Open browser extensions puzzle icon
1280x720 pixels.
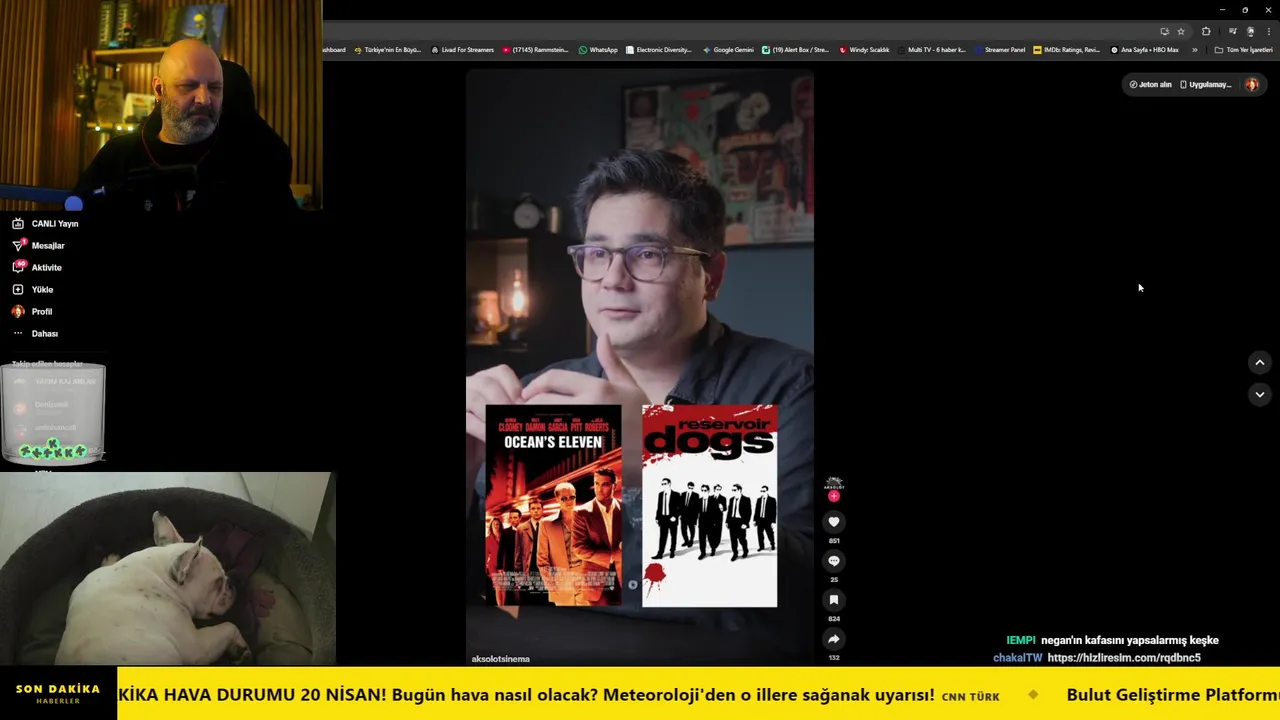click(1206, 31)
